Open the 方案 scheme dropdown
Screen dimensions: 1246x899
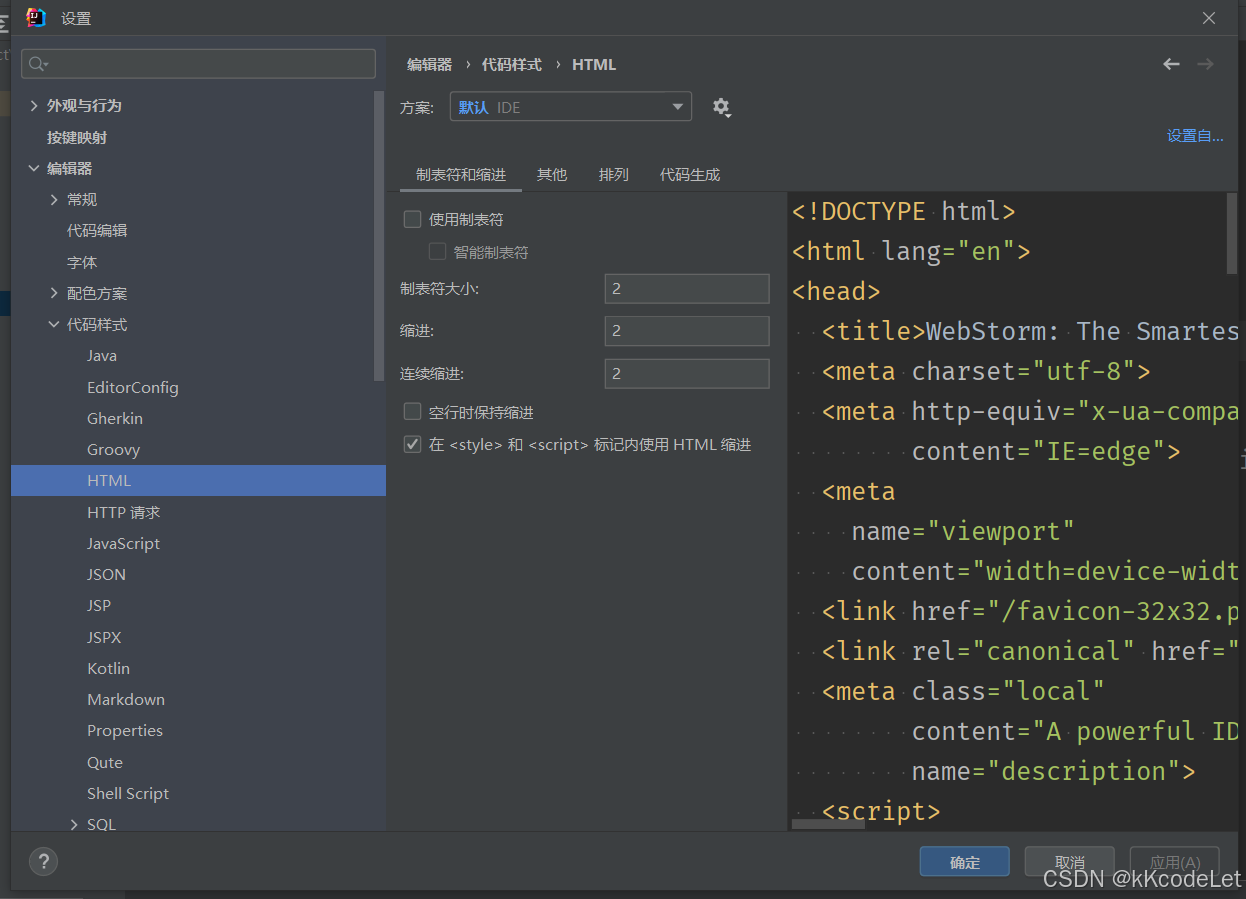570,107
